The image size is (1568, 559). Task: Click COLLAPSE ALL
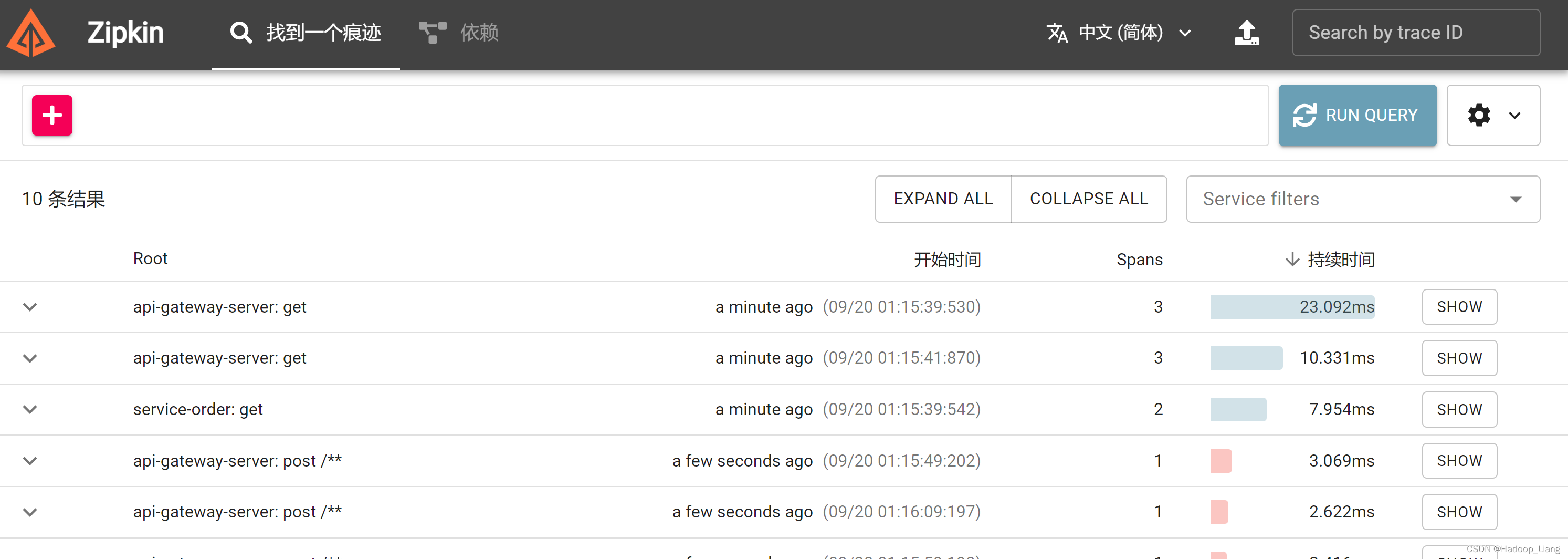click(1089, 199)
